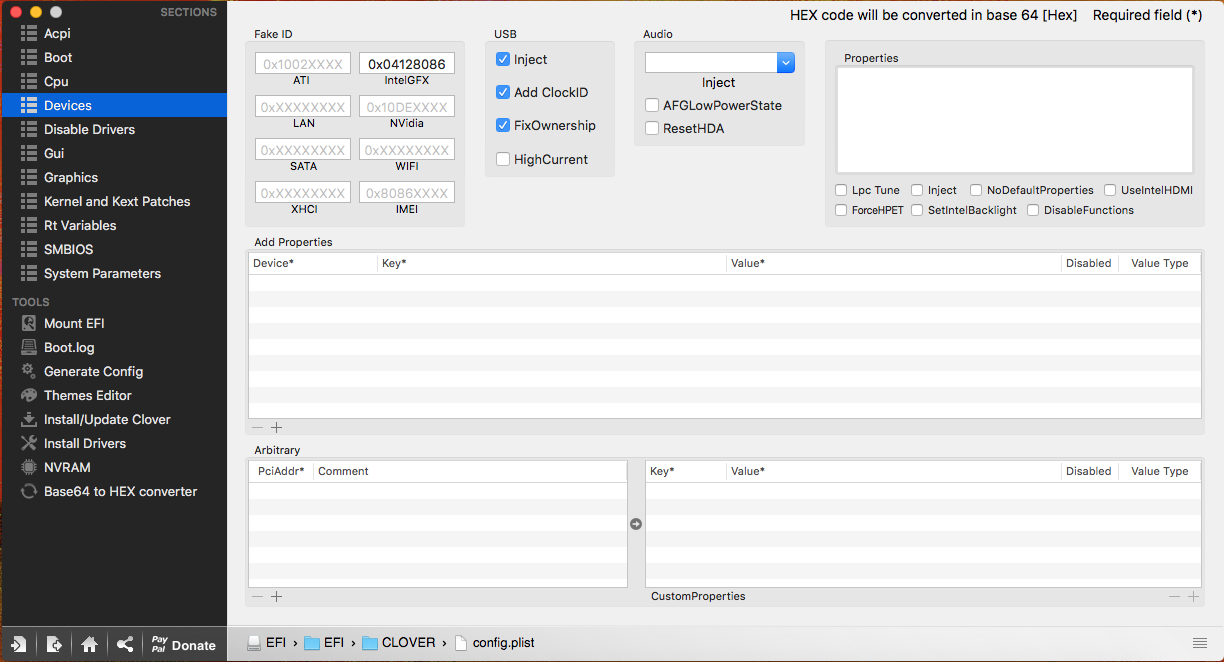Enable the HighCurrent checkbox
Image resolution: width=1224 pixels, height=662 pixels.
point(503,159)
